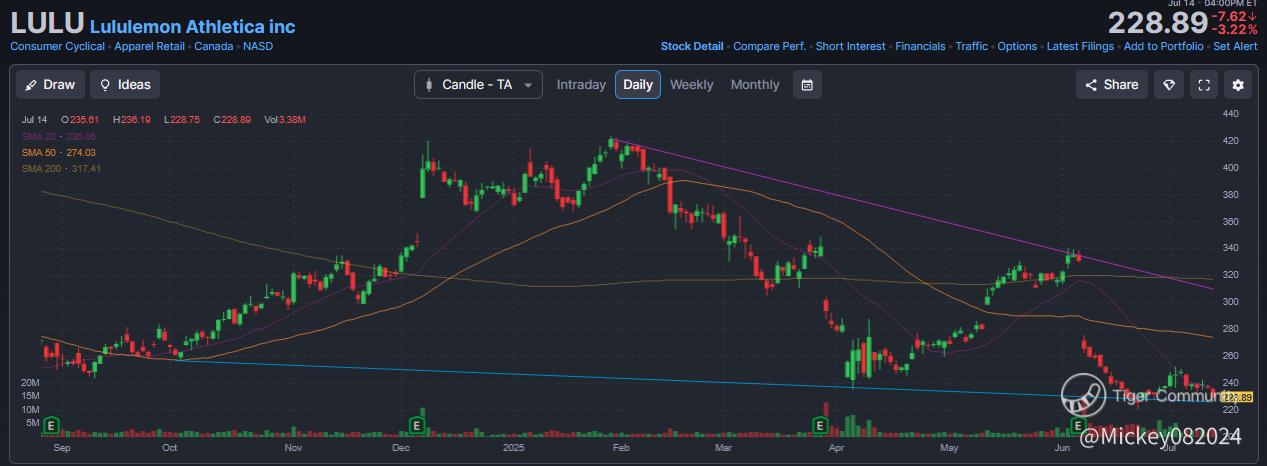
Task: Click the lightbulb icon in Ideas button
Action: 105,85
